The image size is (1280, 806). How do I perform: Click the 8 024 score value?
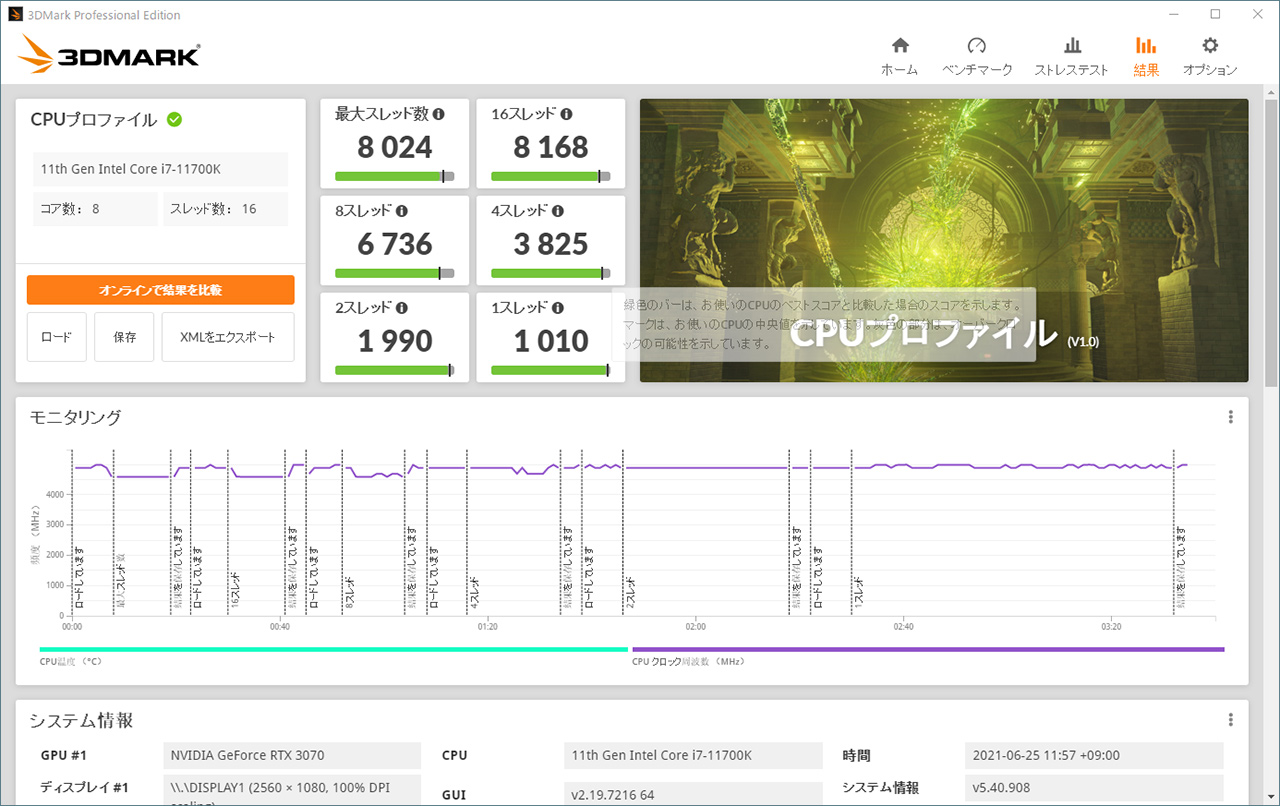395,148
